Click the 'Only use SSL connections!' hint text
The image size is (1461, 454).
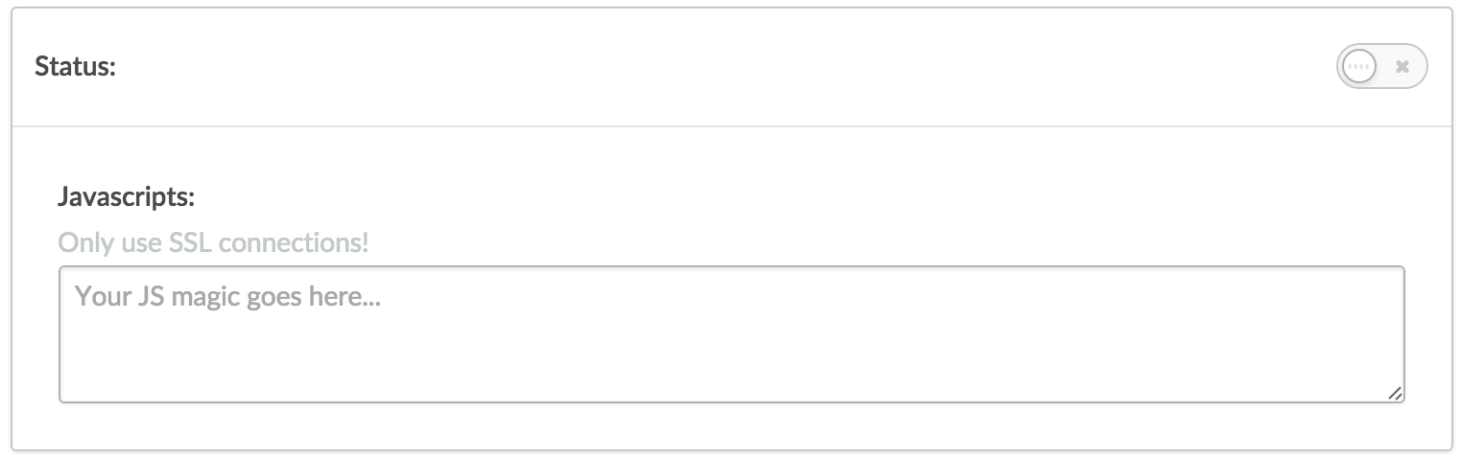coord(213,243)
